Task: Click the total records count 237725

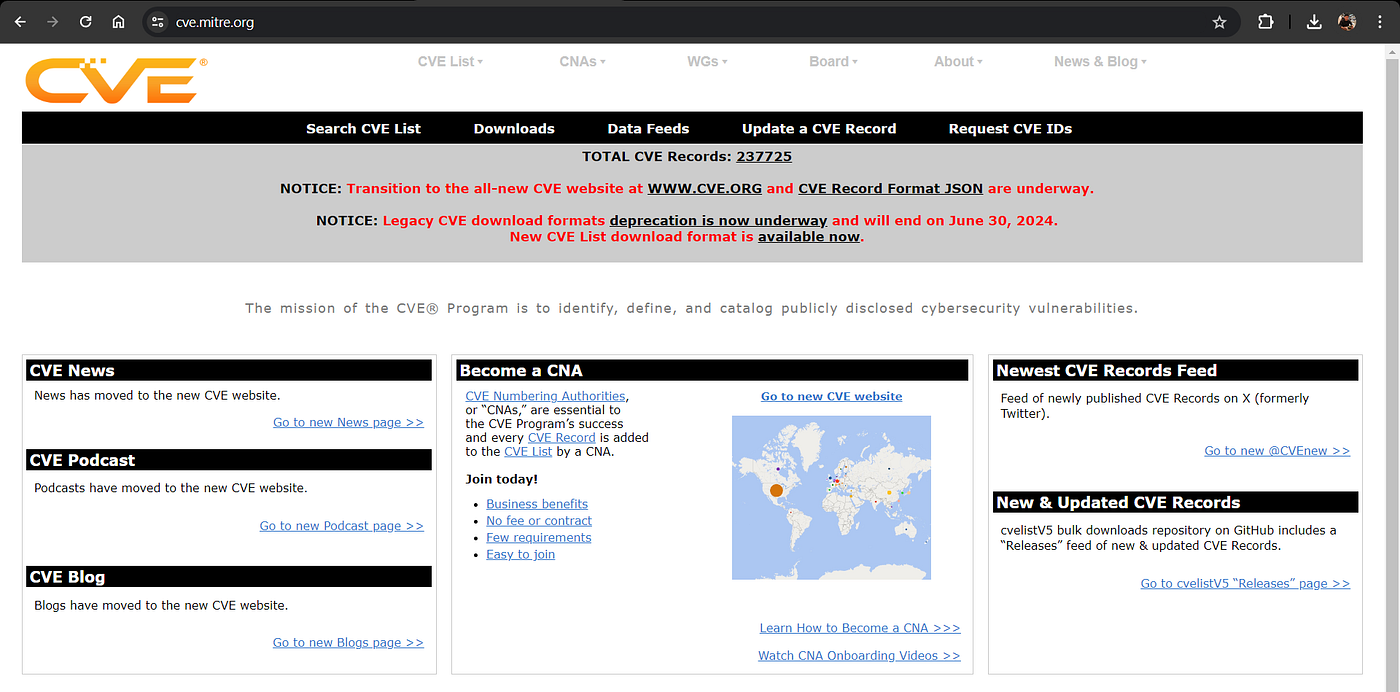Action: tap(764, 157)
